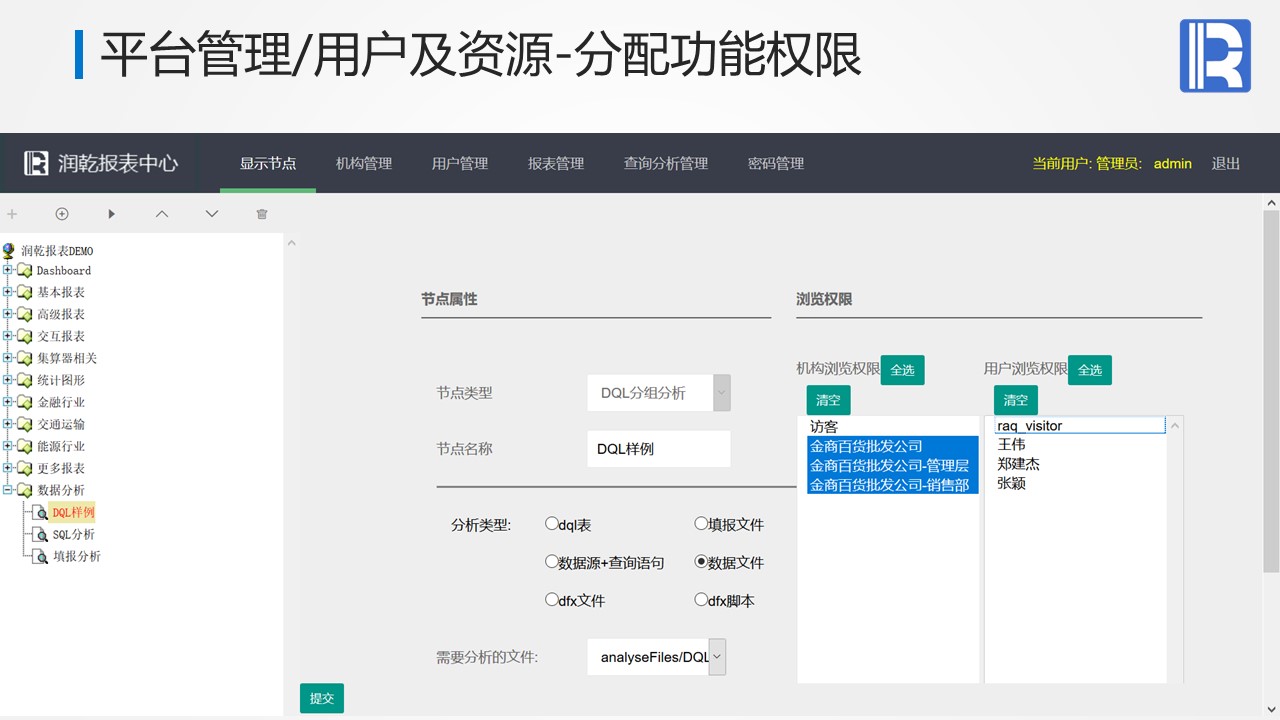Switch to the 用户管理 tab
The image size is (1280, 720).
(x=460, y=164)
